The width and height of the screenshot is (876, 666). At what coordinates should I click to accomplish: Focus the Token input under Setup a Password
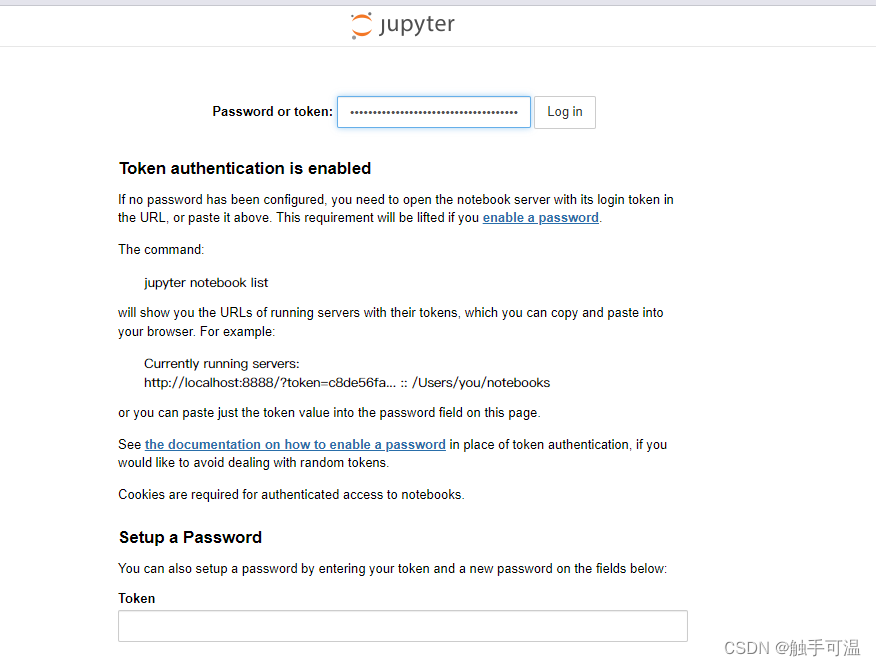click(402, 625)
